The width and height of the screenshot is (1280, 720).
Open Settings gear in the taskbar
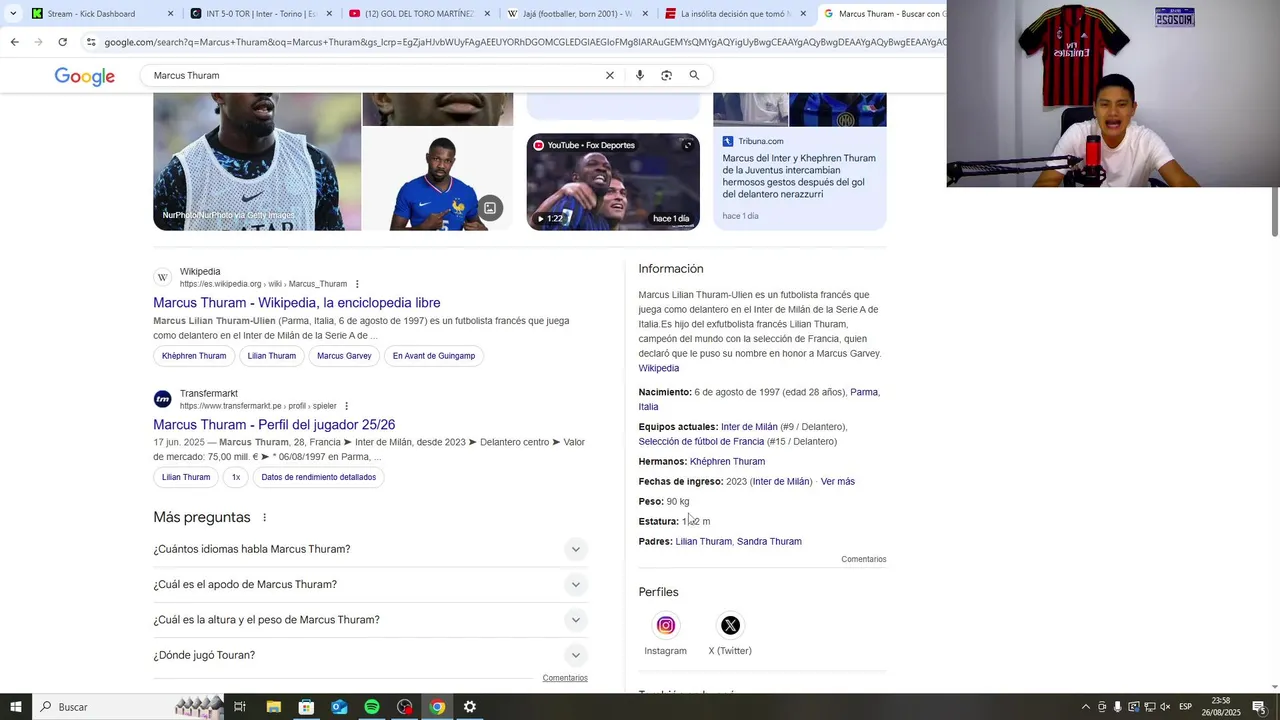[x=470, y=707]
